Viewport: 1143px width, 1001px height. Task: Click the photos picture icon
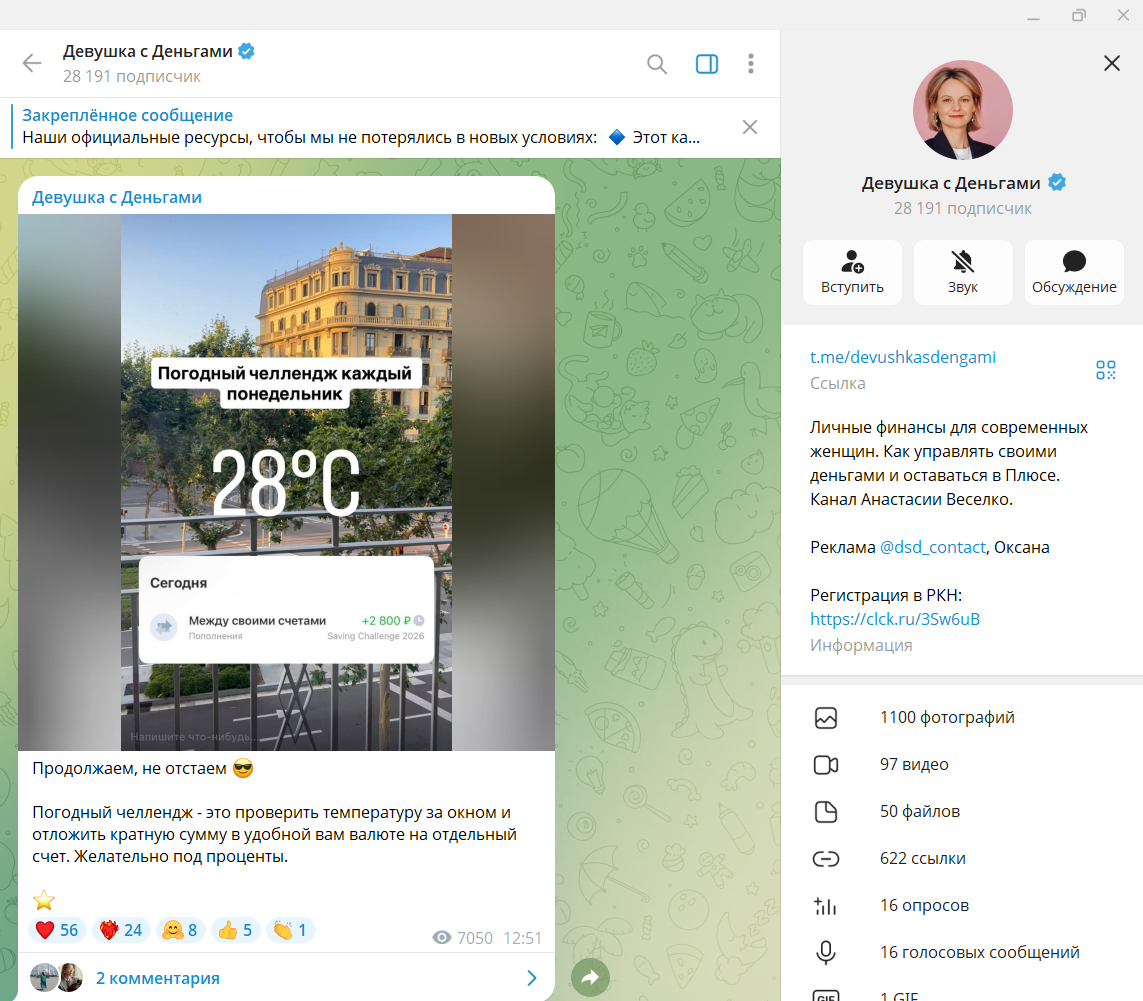click(825, 718)
